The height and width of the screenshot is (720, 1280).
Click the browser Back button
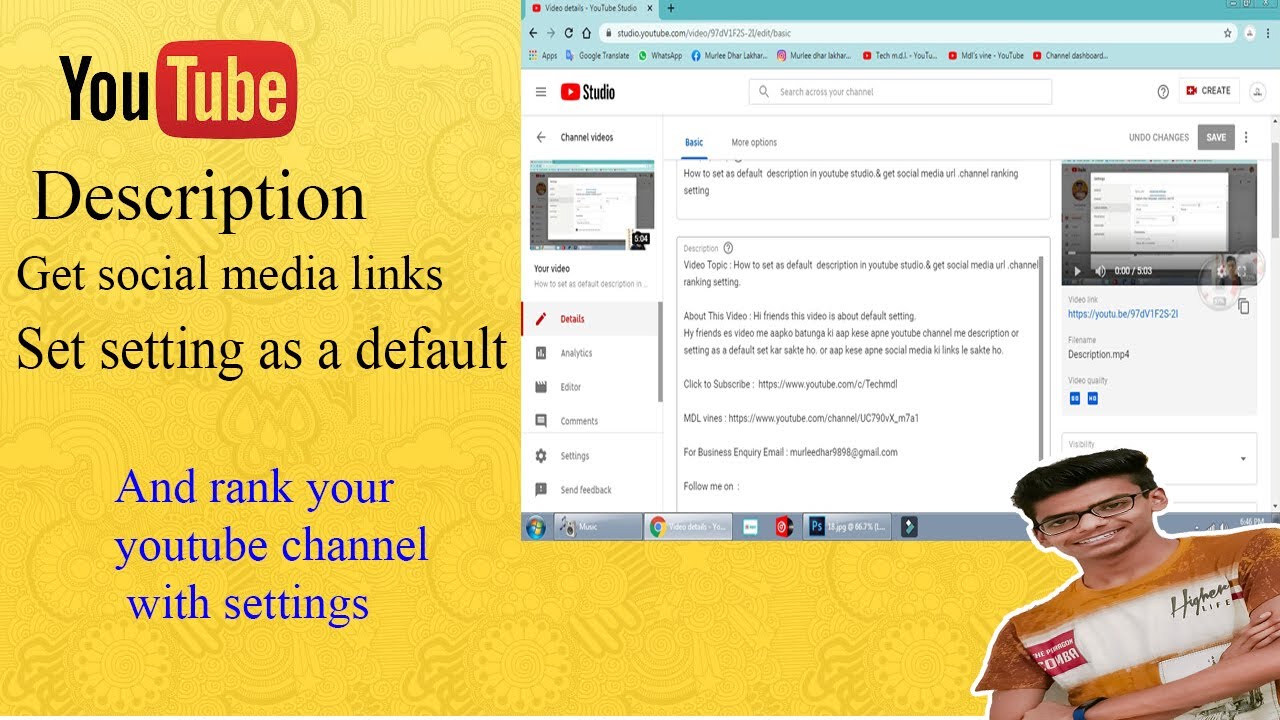[x=534, y=33]
